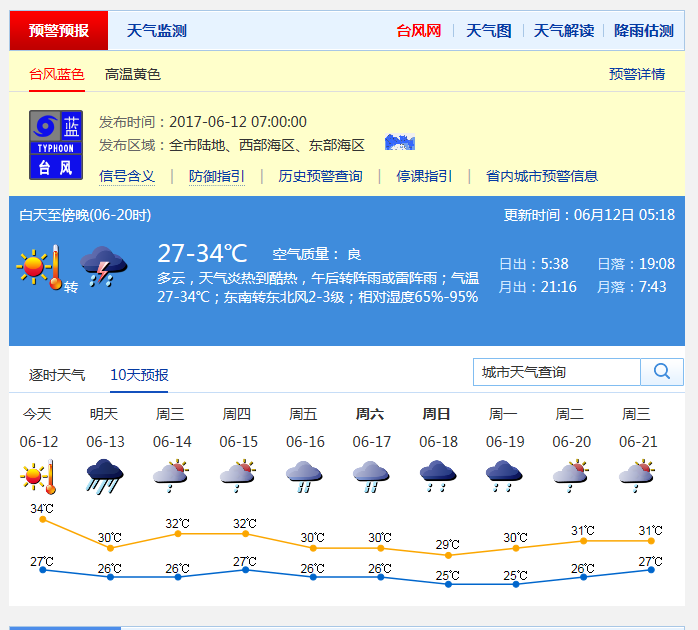This screenshot has width=698, height=630.
Task: Open the 停课指引 link
Action: click(424, 176)
